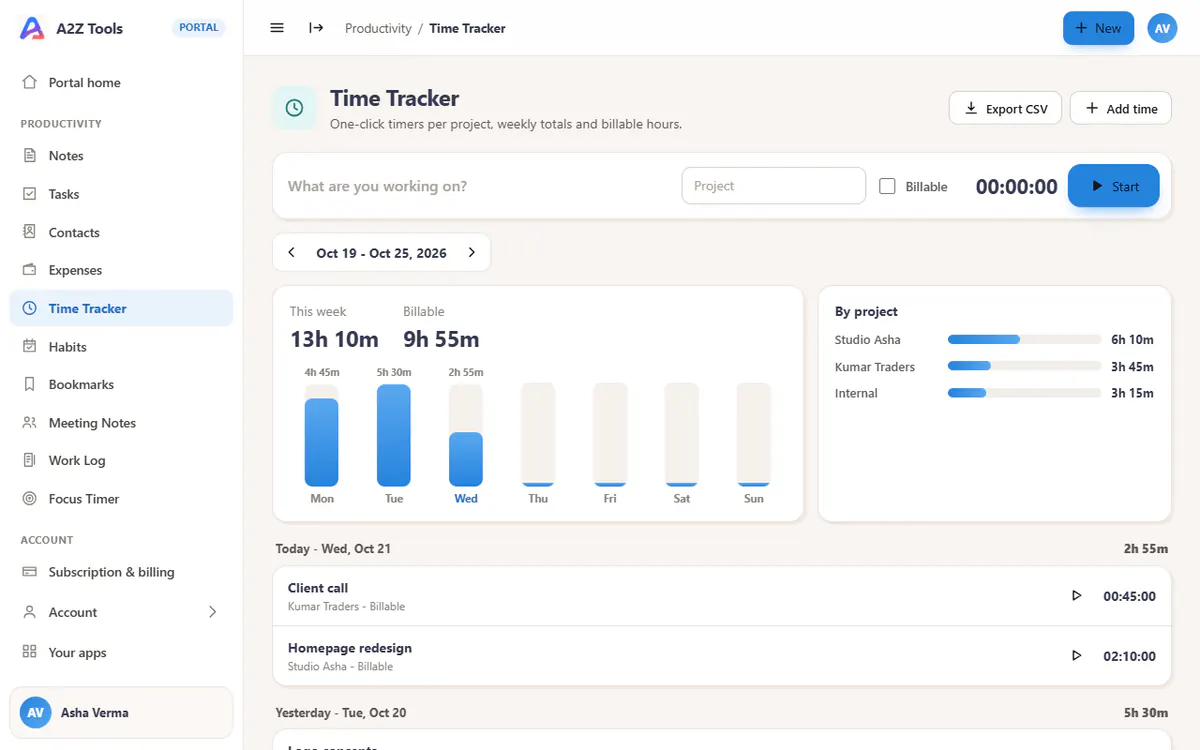
Task: Expand the Account submenu chevron
Action: 212,612
